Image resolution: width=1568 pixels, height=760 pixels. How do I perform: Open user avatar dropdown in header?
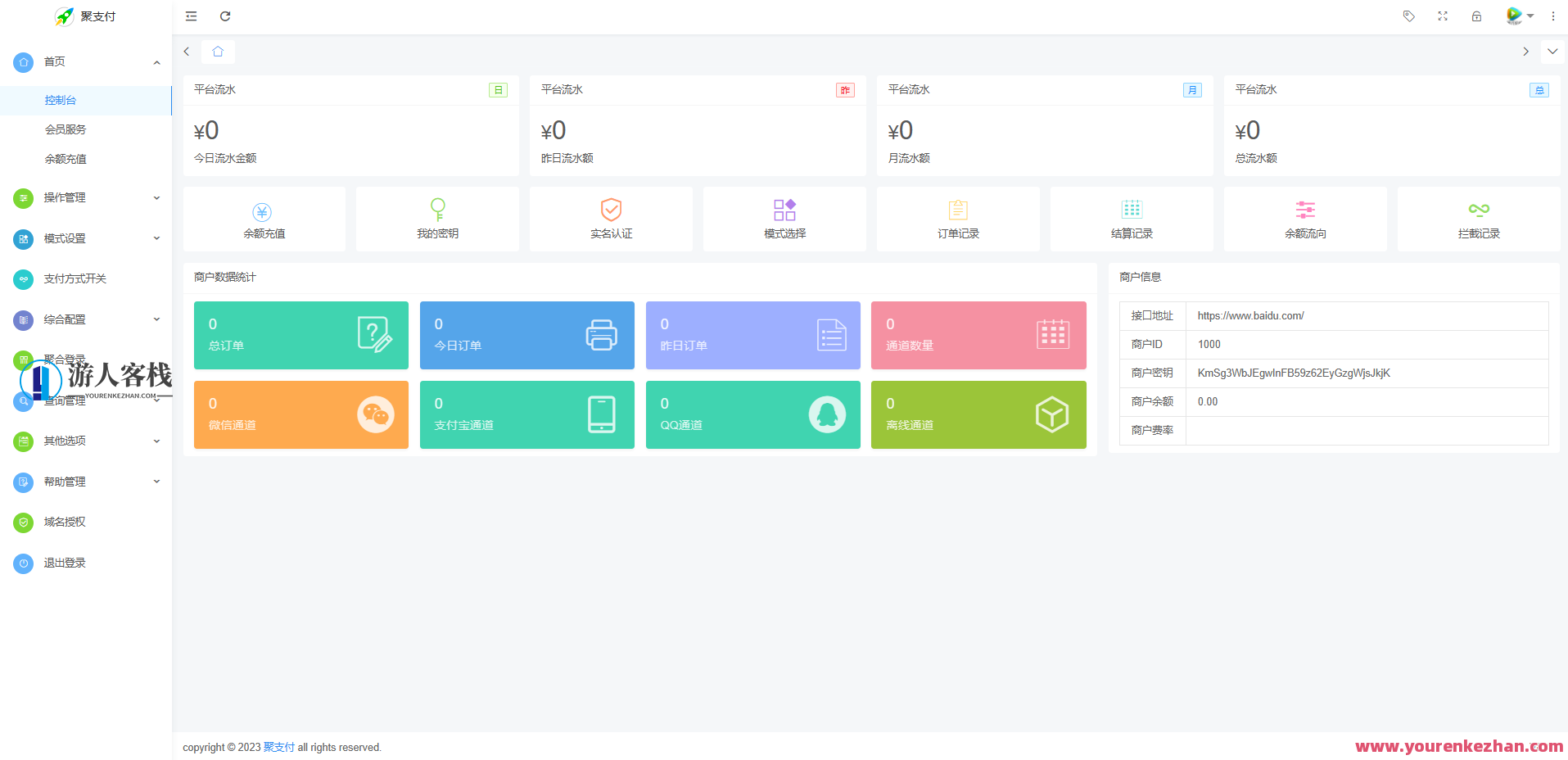(x=1519, y=16)
